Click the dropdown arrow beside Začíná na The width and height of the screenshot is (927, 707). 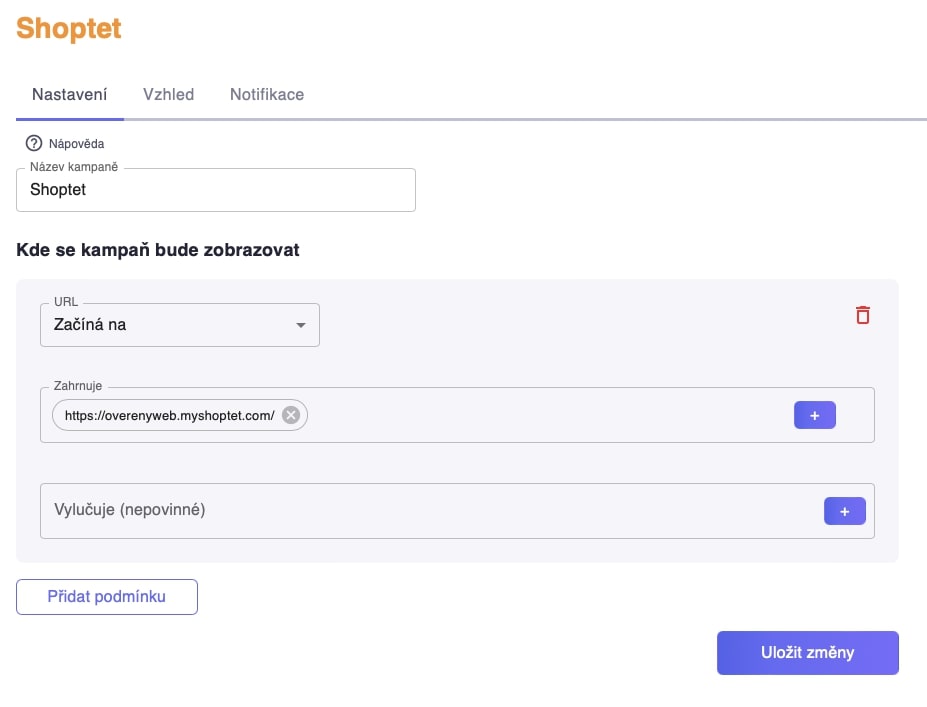300,325
